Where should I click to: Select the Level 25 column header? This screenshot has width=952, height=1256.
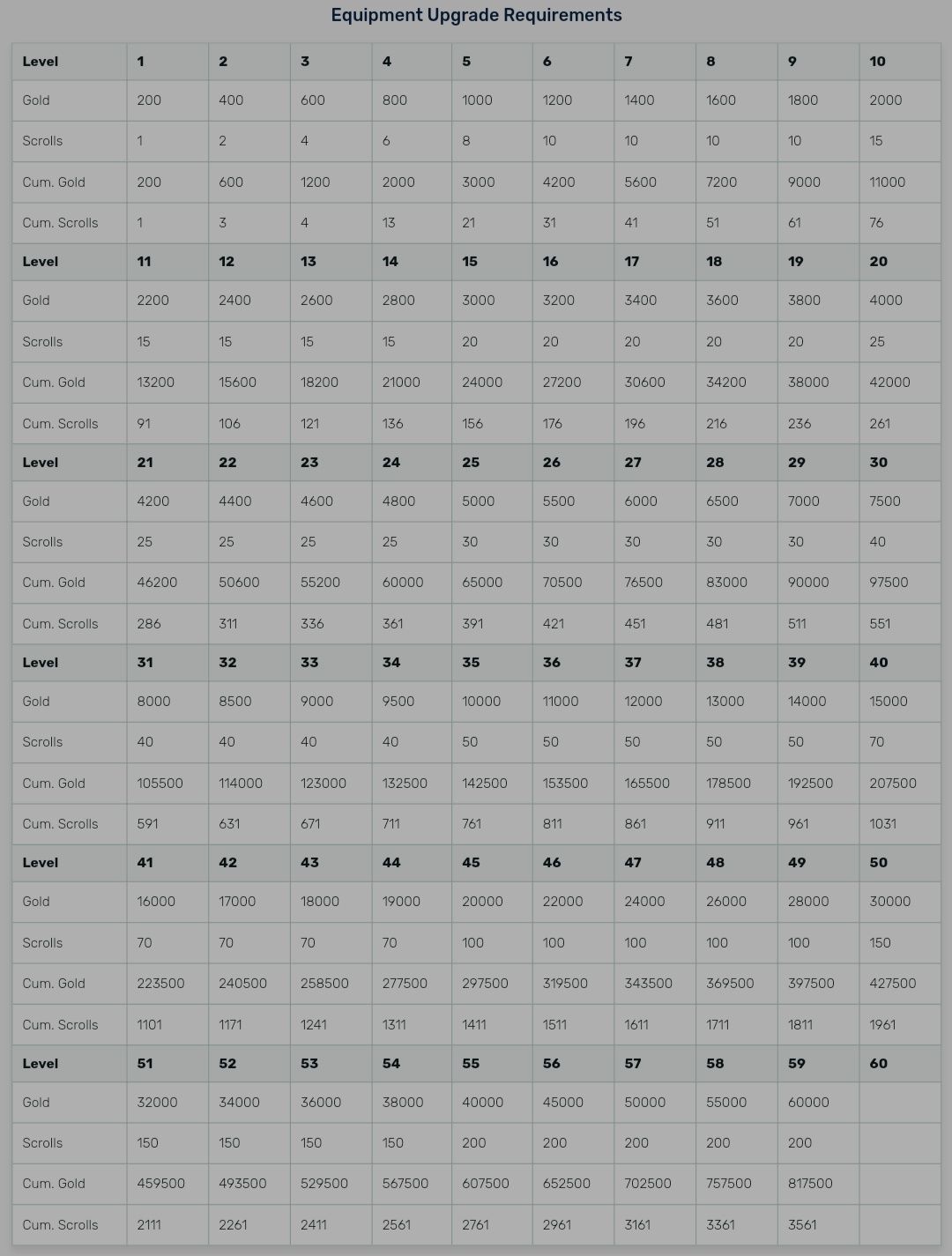(471, 462)
